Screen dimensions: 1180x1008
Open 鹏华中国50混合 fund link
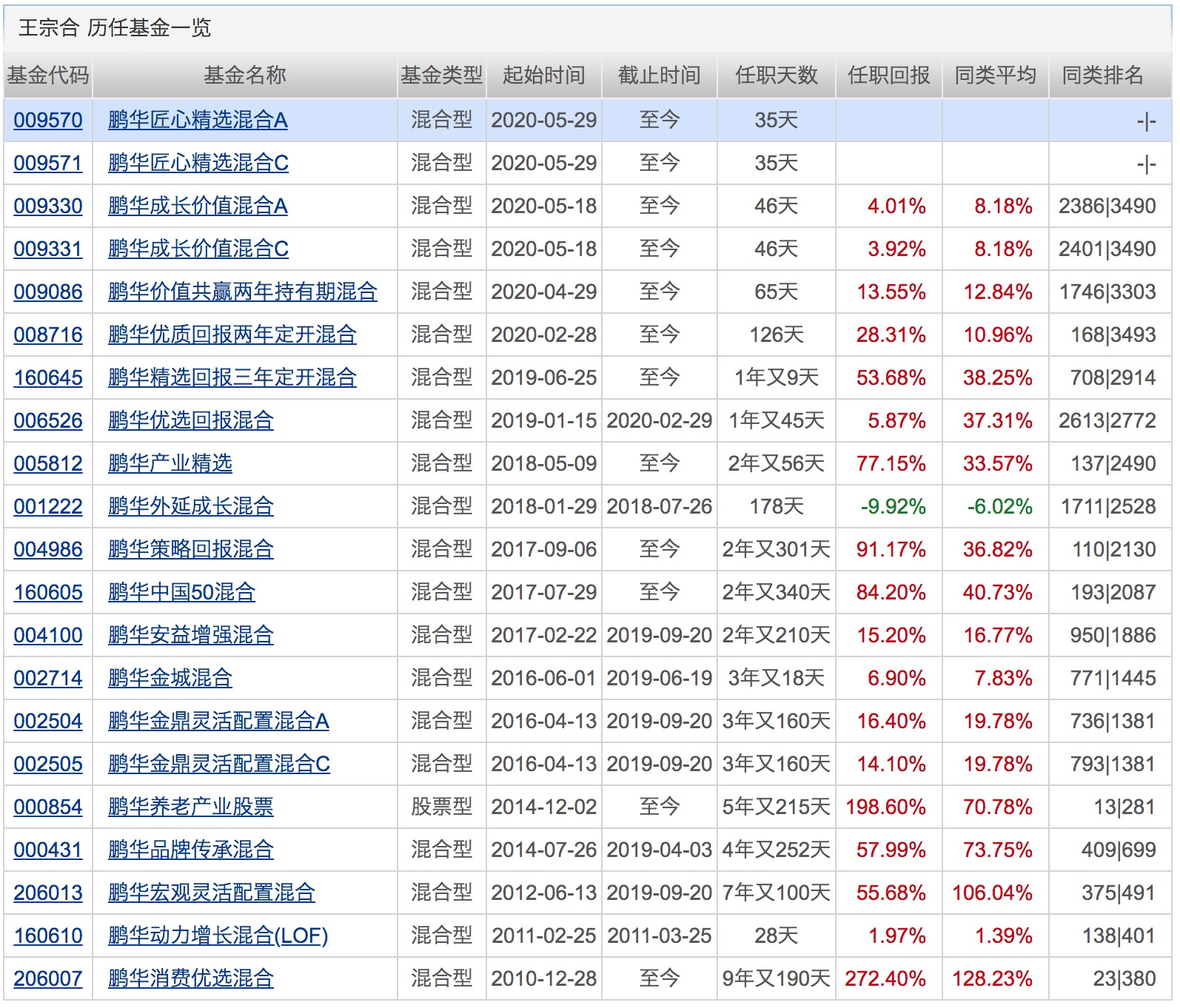click(x=181, y=592)
